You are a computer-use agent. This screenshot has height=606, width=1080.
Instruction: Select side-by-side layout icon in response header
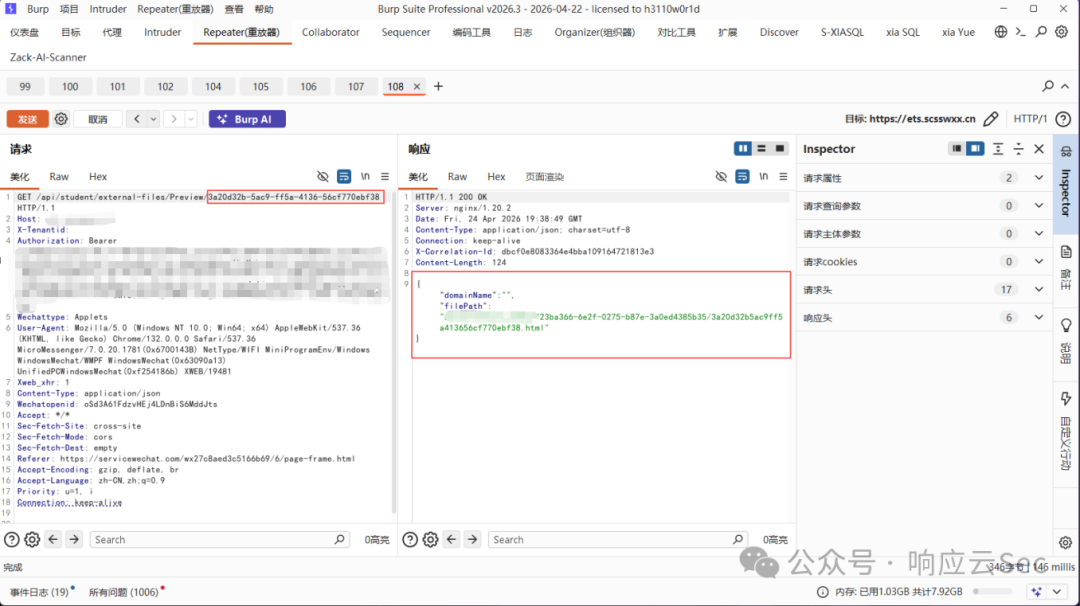pyautogui.click(x=742, y=149)
